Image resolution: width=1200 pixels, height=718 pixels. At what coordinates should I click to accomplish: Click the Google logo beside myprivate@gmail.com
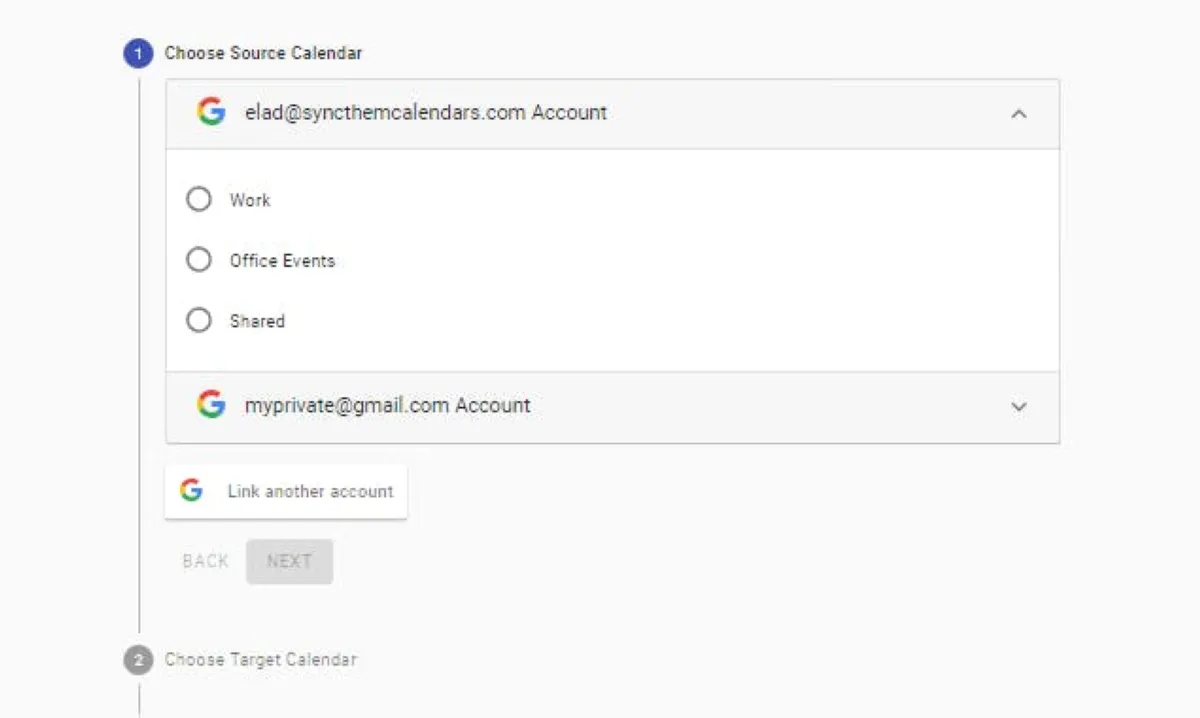pos(211,405)
